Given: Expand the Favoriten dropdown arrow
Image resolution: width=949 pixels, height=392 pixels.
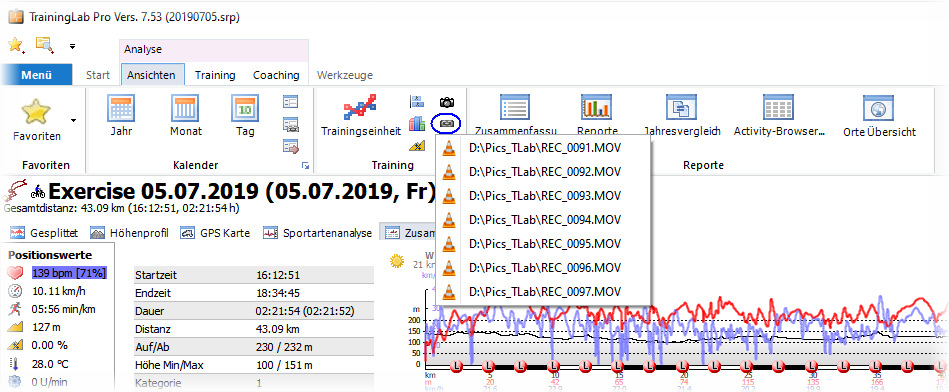Looking at the screenshot, I should tap(73, 120).
